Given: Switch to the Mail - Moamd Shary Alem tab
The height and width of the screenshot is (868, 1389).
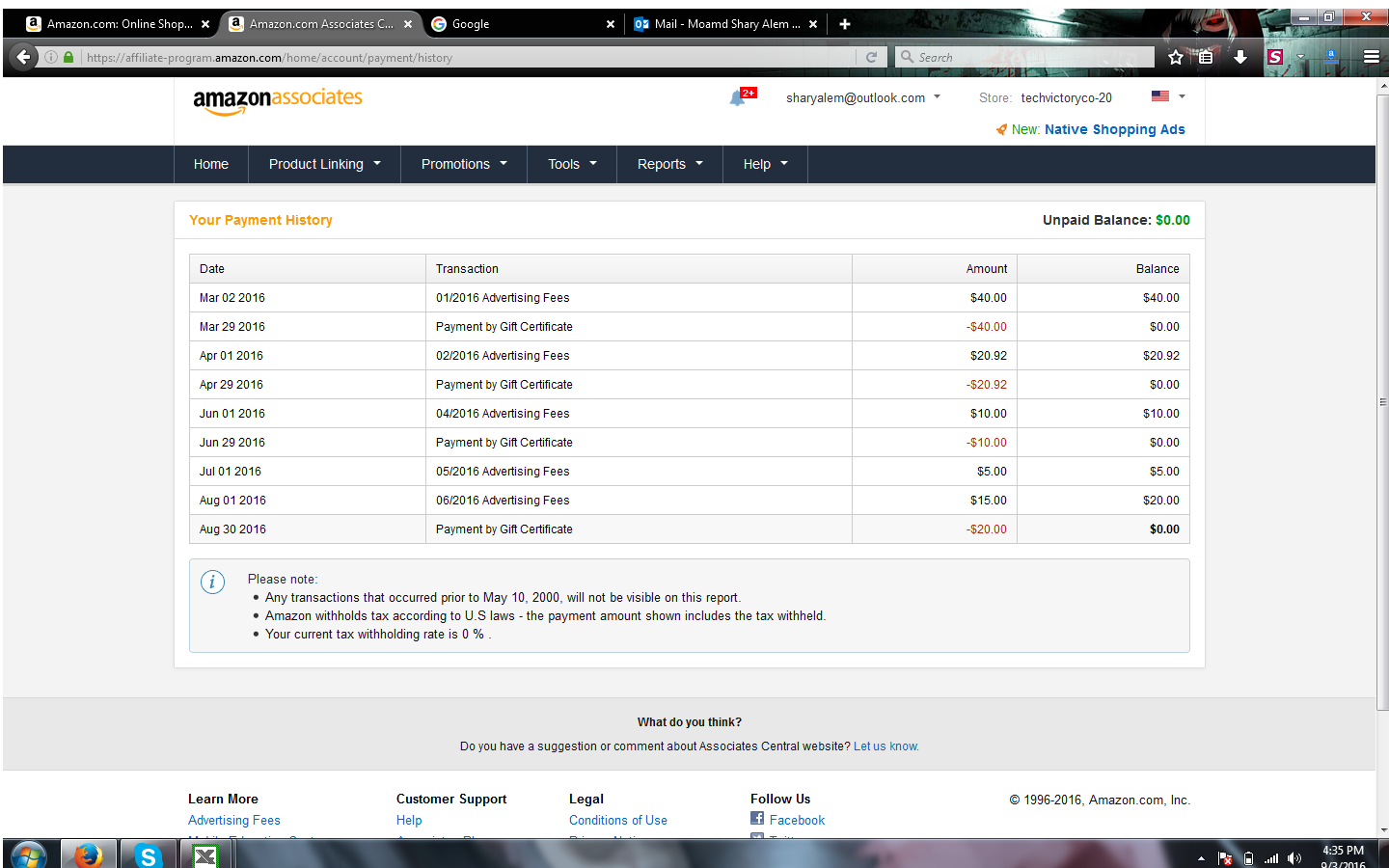Looking at the screenshot, I should (725, 24).
